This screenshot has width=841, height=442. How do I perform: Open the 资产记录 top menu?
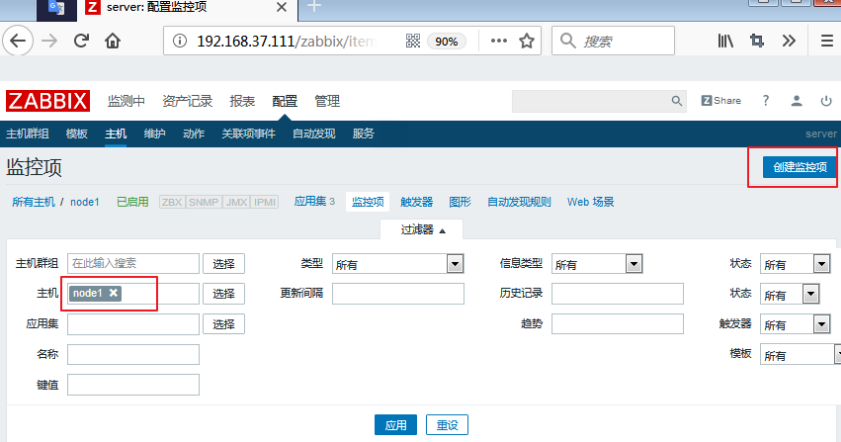coord(187,101)
